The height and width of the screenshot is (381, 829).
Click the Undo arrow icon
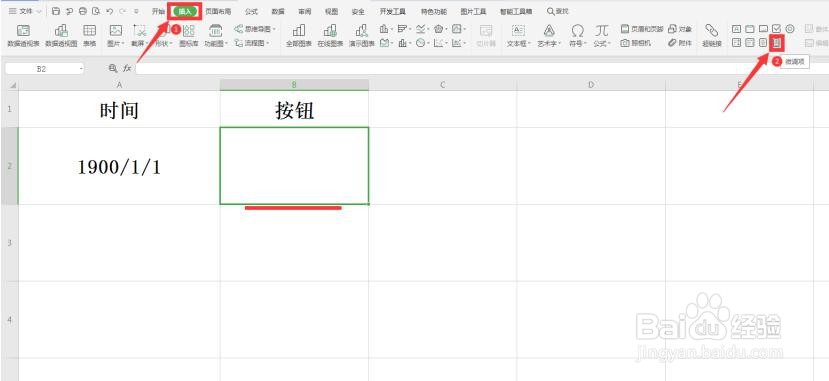click(109, 11)
